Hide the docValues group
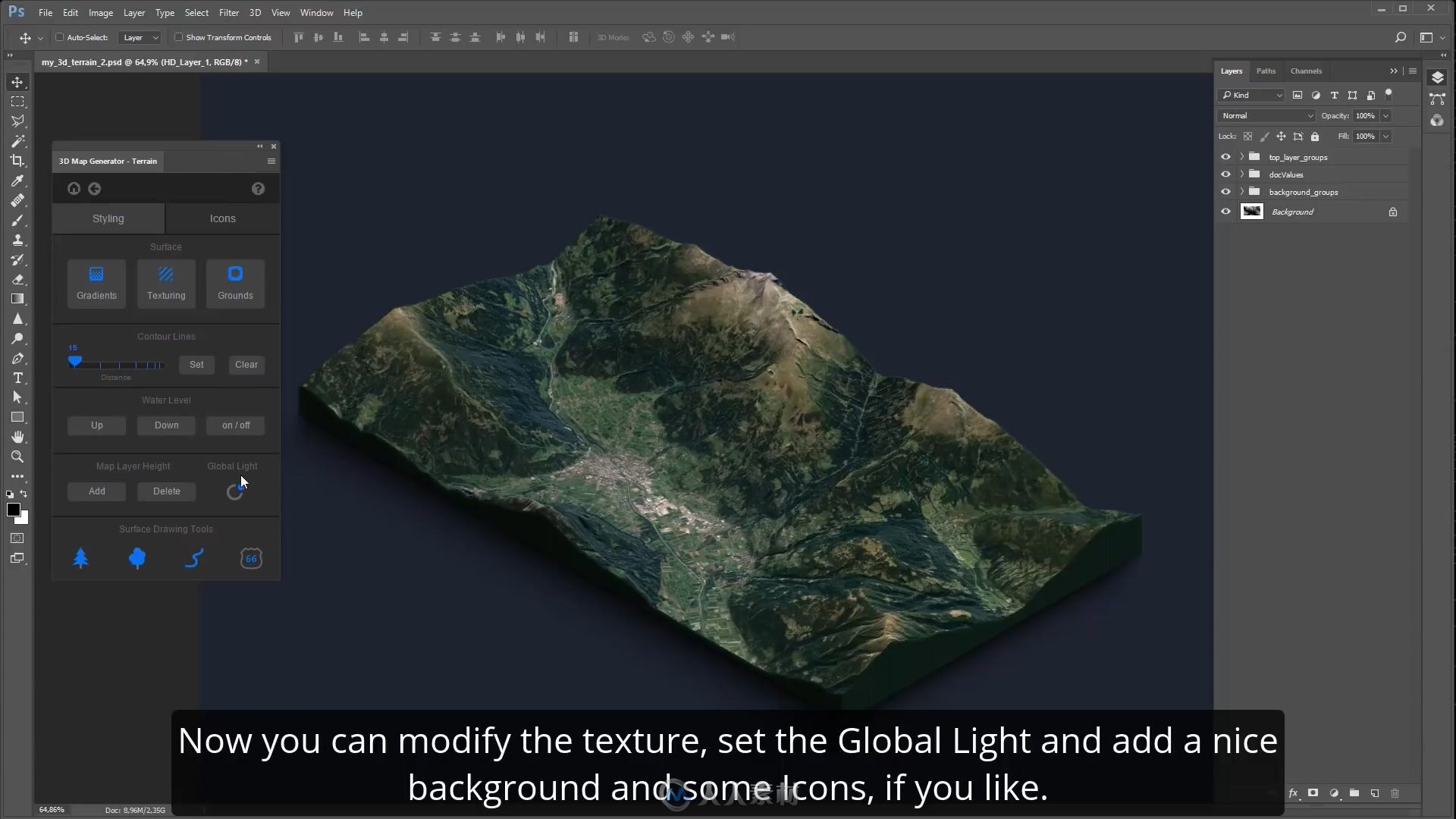The height and width of the screenshot is (819, 1456). tap(1225, 174)
